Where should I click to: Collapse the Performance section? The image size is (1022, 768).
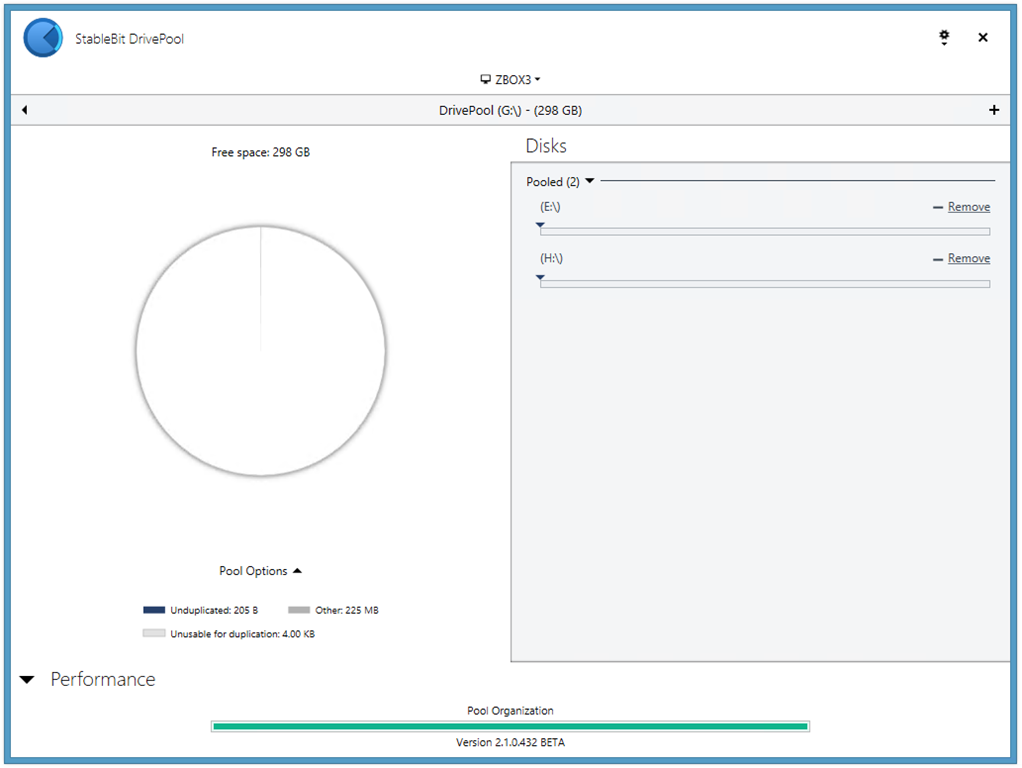point(27,679)
